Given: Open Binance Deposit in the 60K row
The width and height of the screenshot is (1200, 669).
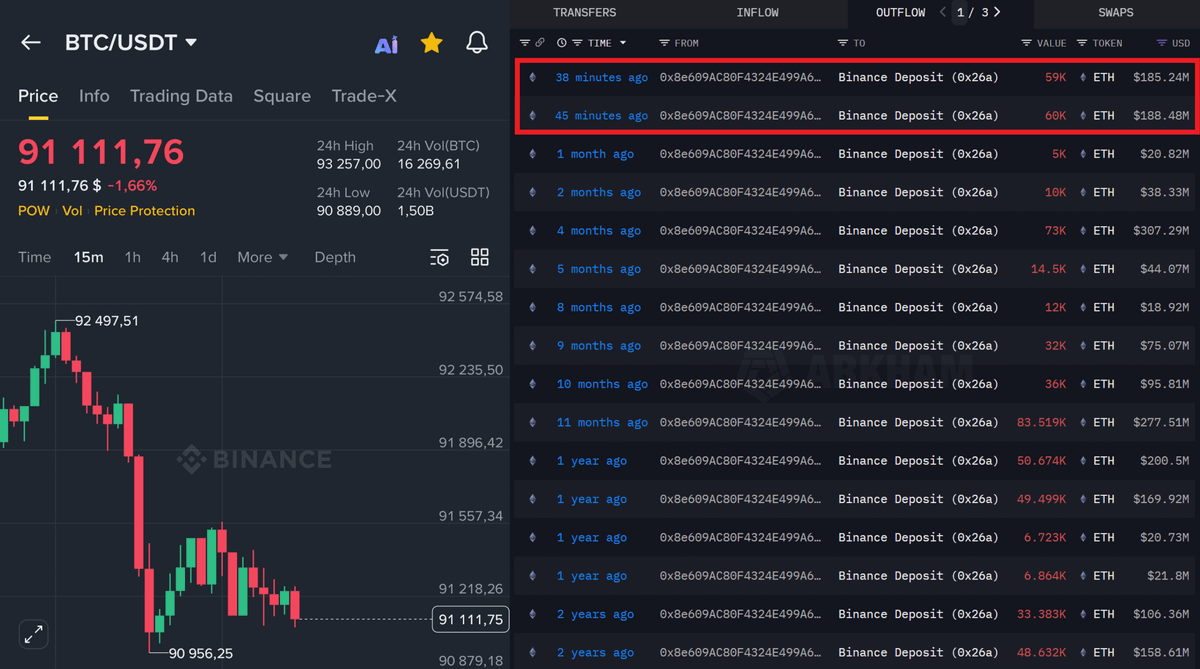Looking at the screenshot, I should [918, 115].
